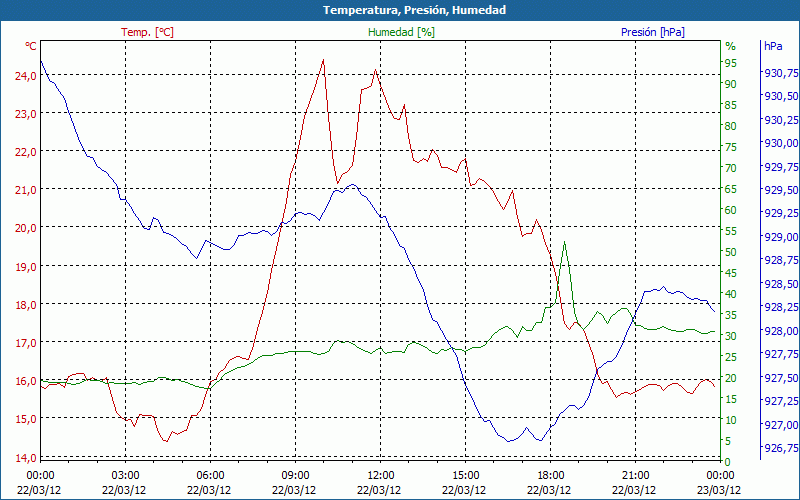Image resolution: width=800 pixels, height=500 pixels.
Task: Click the 926,75 pressure axis value
Action: pos(781,447)
